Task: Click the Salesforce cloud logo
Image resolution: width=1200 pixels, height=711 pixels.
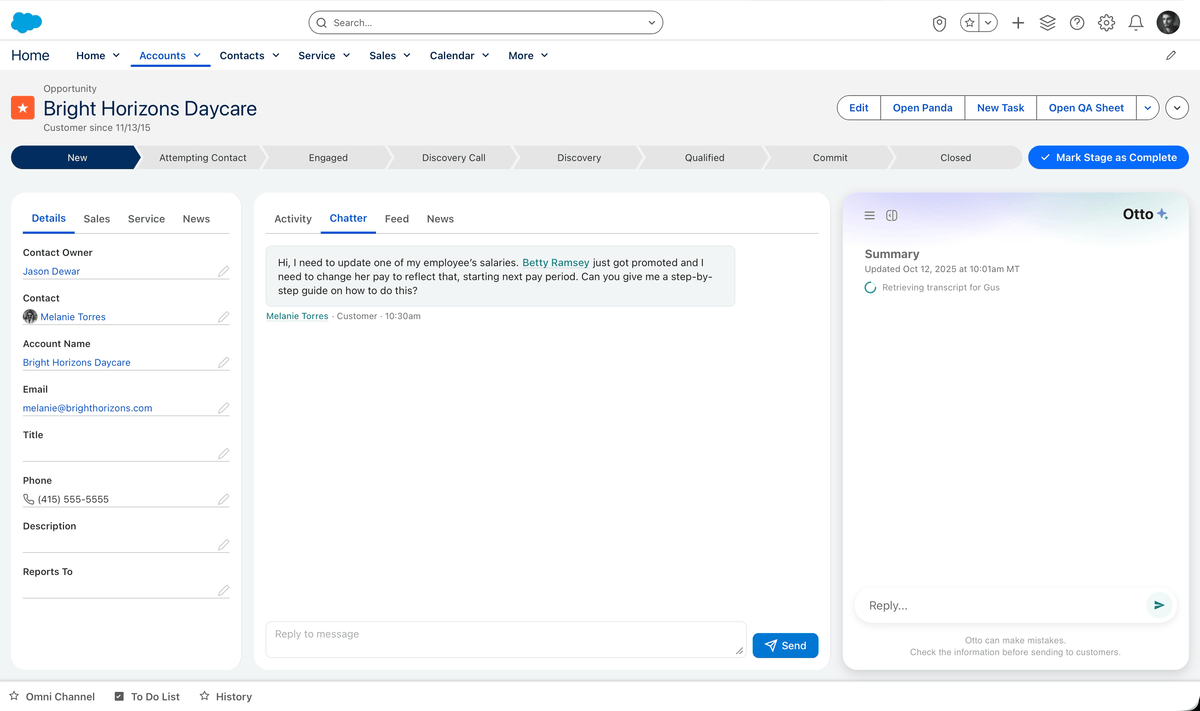Action: pyautogui.click(x=27, y=22)
